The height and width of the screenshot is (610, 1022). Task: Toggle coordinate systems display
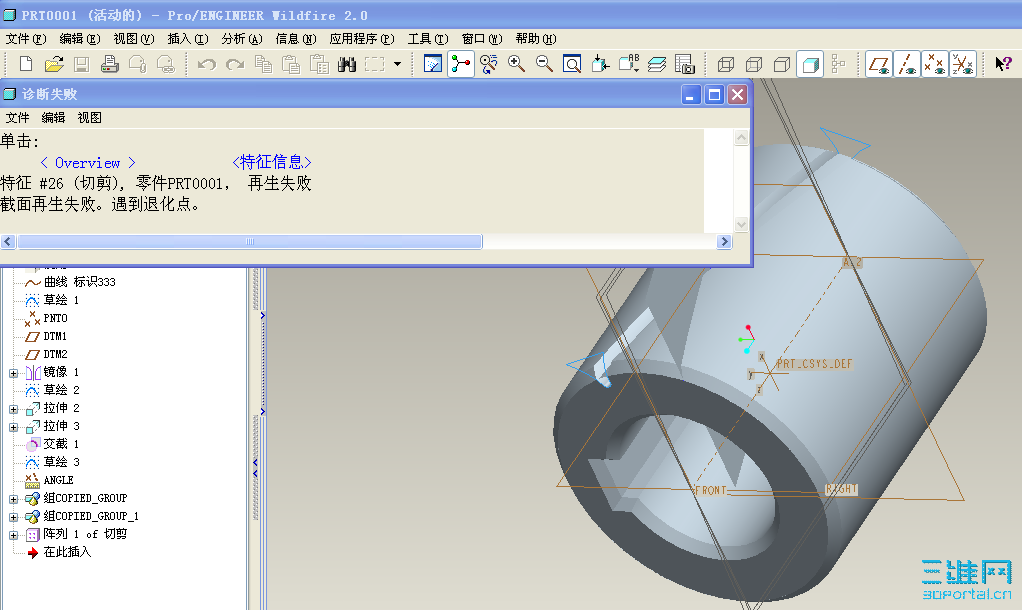pos(963,64)
